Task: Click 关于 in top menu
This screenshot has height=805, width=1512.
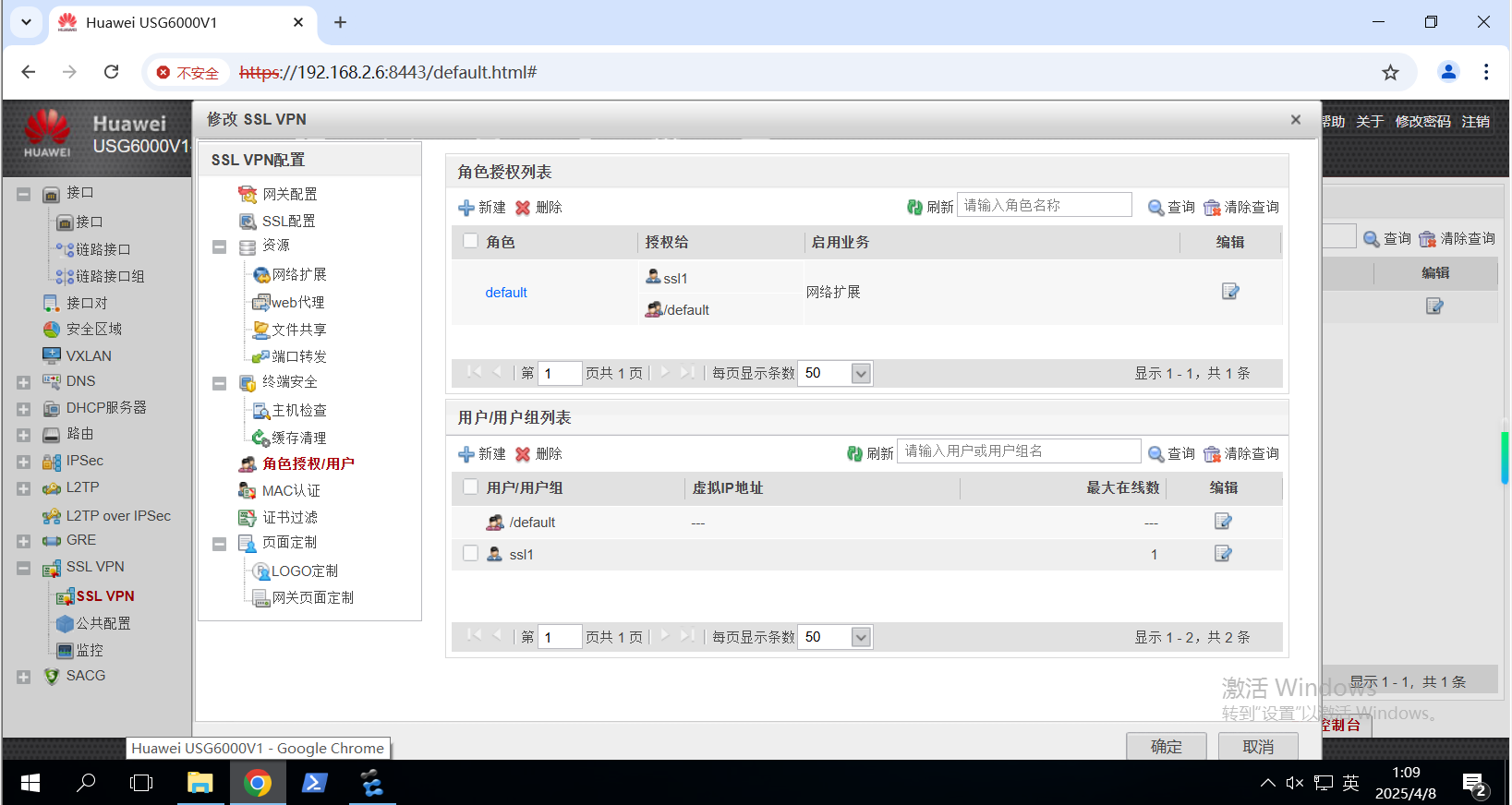Action: click(1370, 122)
